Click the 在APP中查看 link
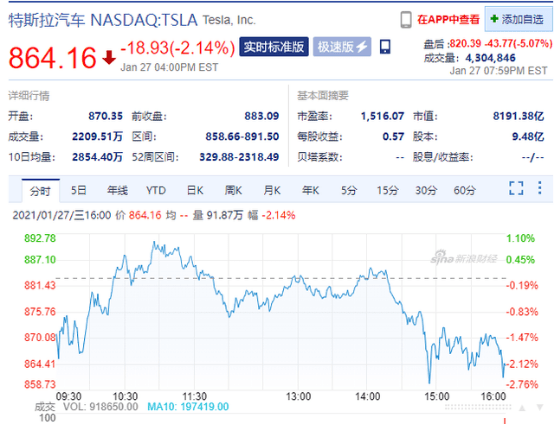Viewport: 554px width, 425px height. point(448,19)
